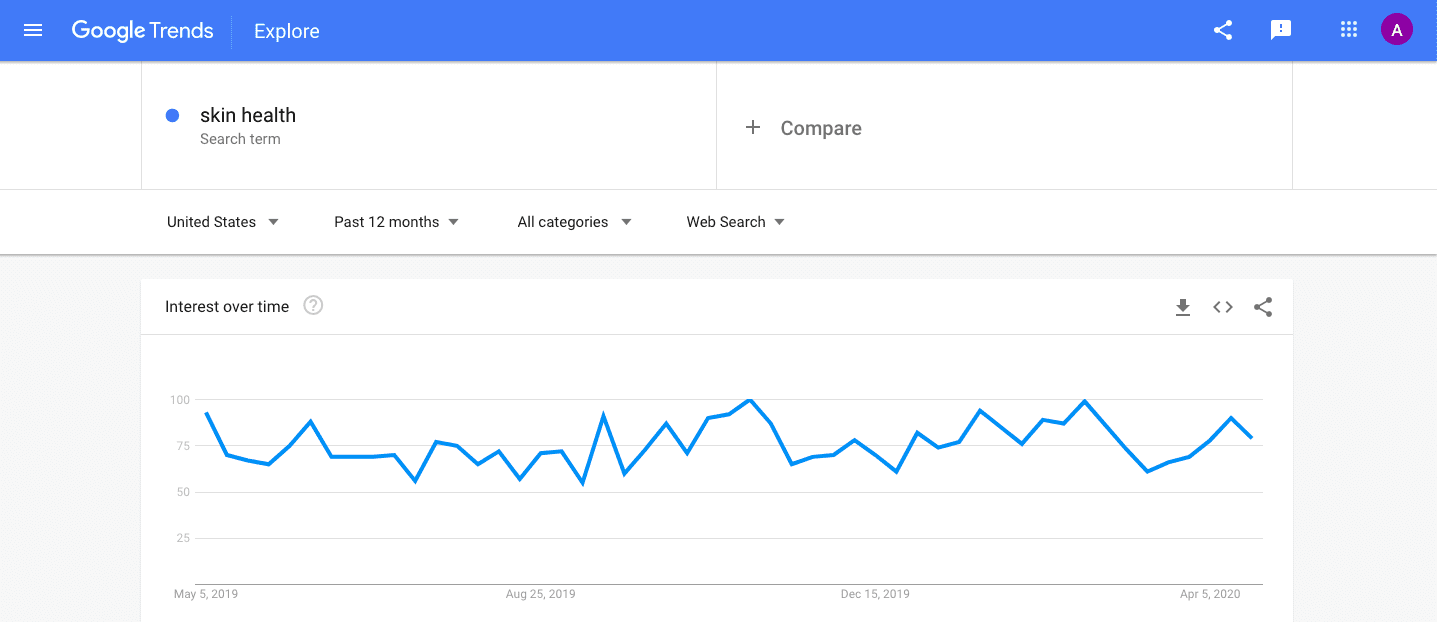Click the blue dot beside skin health

(x=172, y=116)
